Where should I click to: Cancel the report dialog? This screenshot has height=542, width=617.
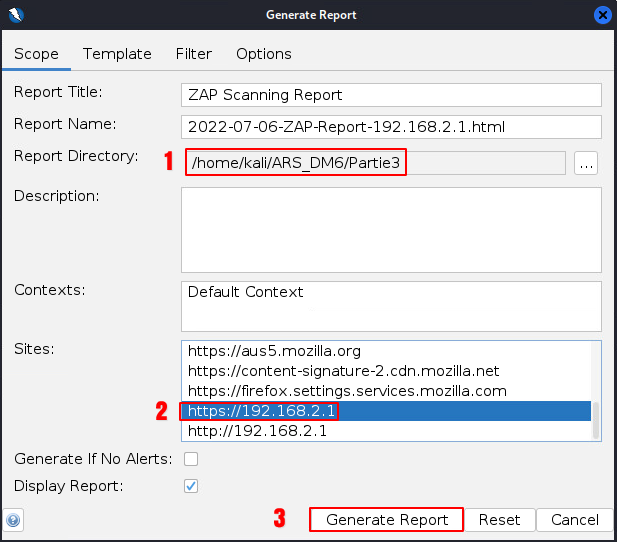[575, 520]
